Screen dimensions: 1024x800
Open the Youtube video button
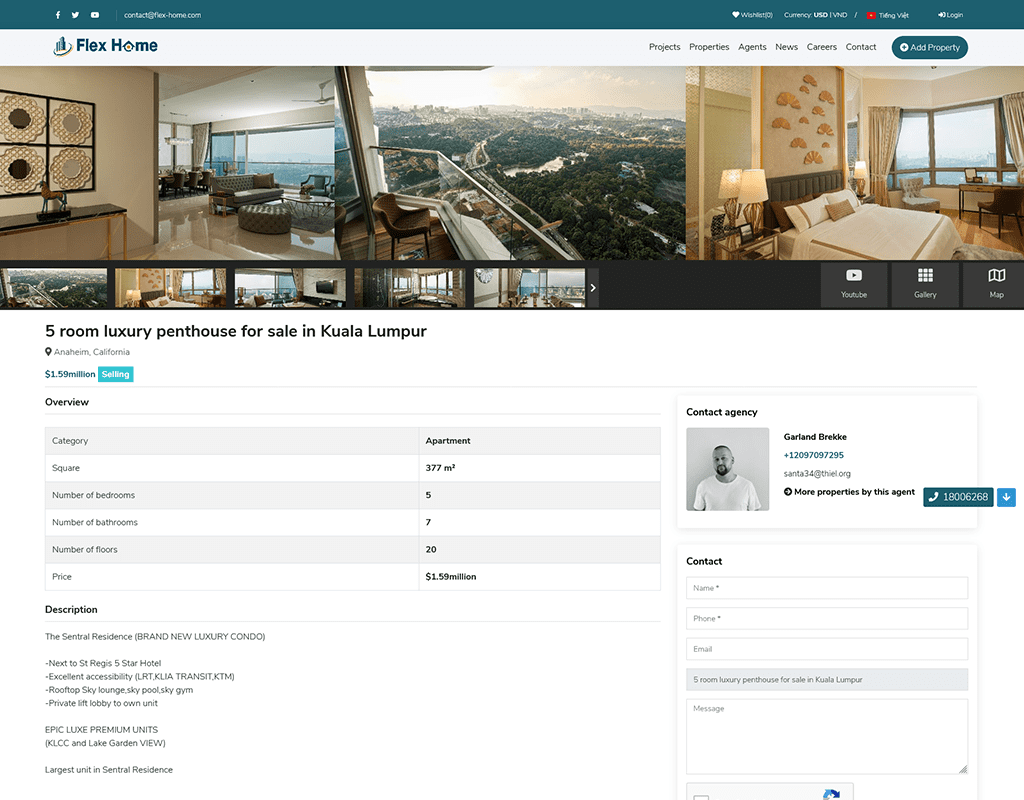[854, 284]
